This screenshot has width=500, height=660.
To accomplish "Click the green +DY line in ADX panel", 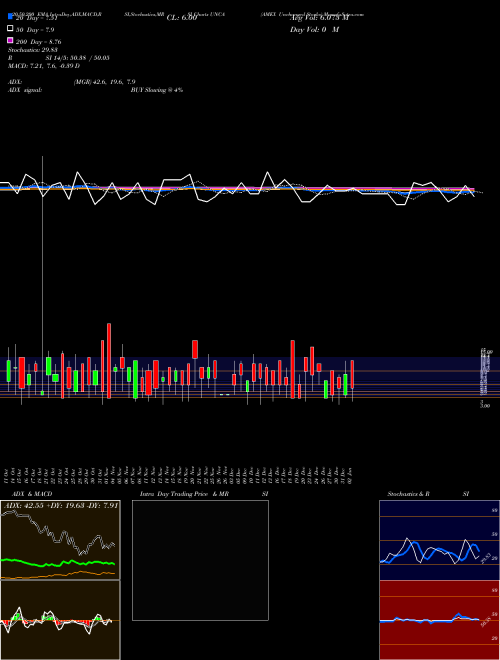I will [58, 562].
